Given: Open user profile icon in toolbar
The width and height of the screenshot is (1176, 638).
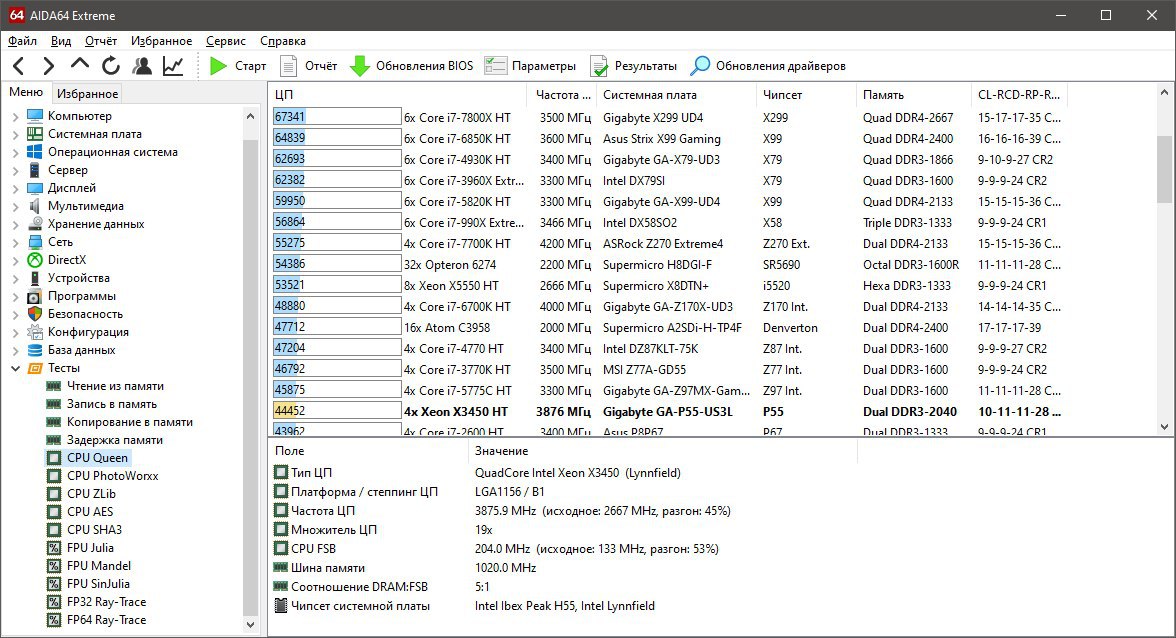Looking at the screenshot, I should coord(142,66).
